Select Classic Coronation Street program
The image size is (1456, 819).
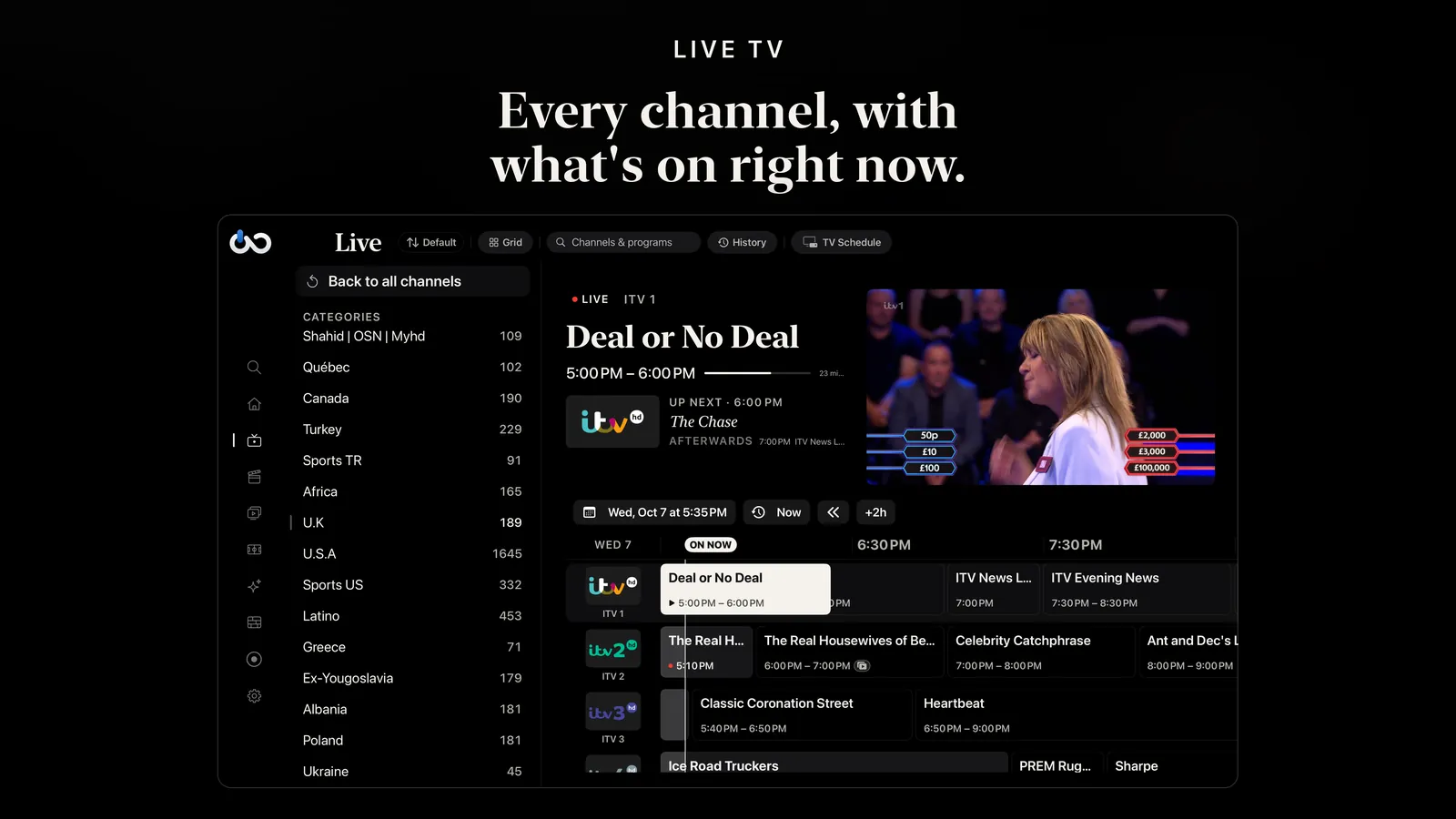[x=801, y=714]
